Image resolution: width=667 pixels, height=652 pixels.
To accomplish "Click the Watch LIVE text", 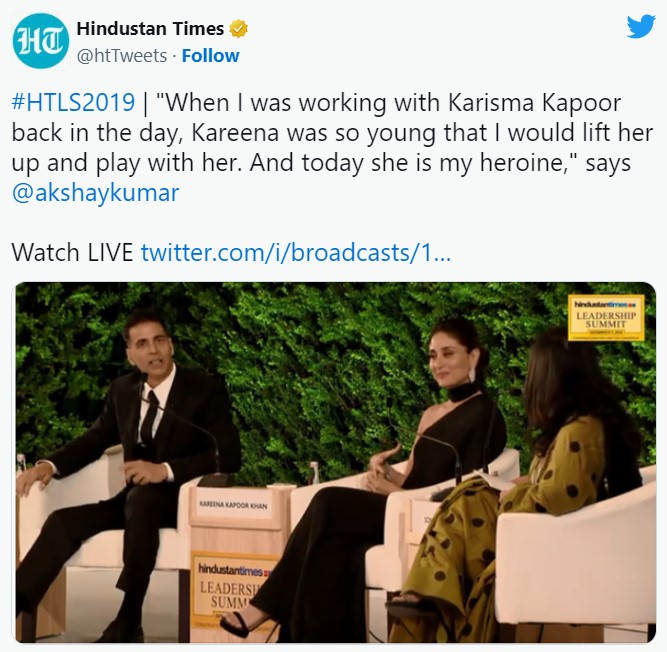I will [x=72, y=253].
